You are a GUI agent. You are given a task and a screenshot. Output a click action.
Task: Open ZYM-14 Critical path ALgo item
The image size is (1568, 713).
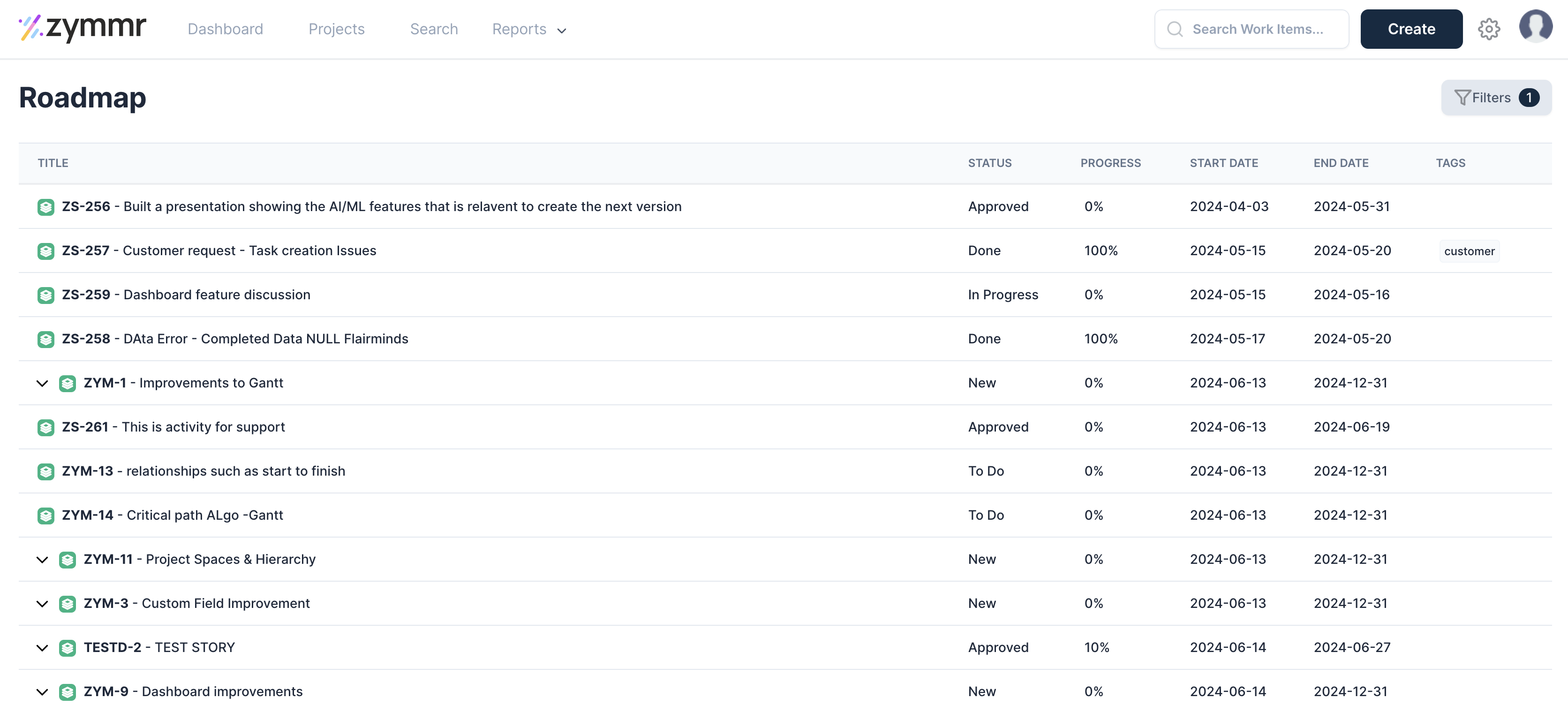172,515
